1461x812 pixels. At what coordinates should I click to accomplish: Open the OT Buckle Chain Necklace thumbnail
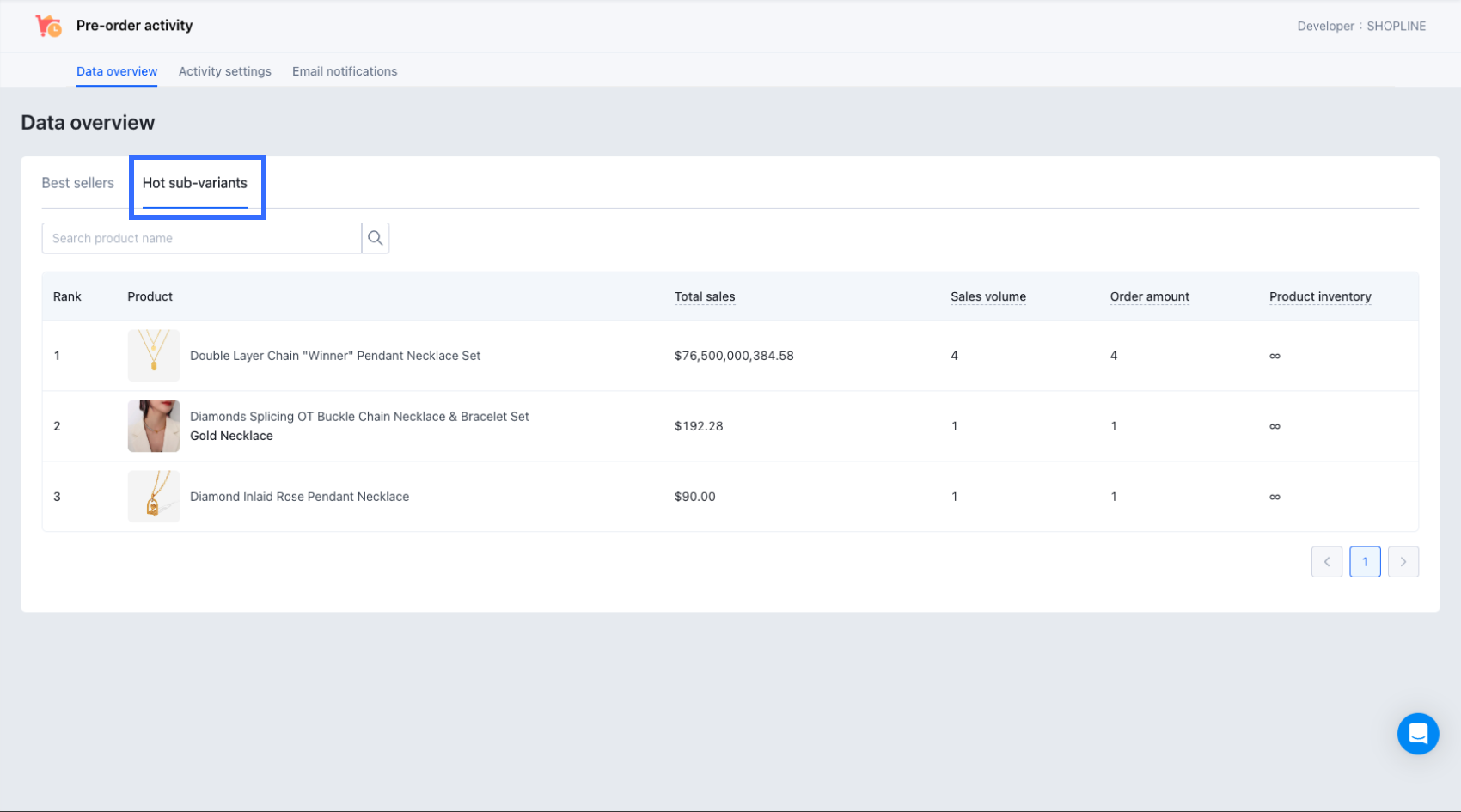154,426
